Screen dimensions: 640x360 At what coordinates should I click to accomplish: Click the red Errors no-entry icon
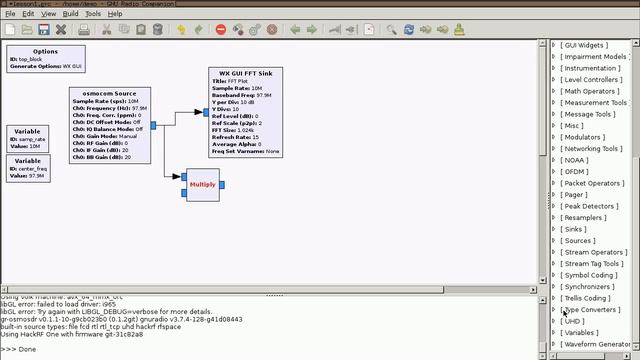221,29
